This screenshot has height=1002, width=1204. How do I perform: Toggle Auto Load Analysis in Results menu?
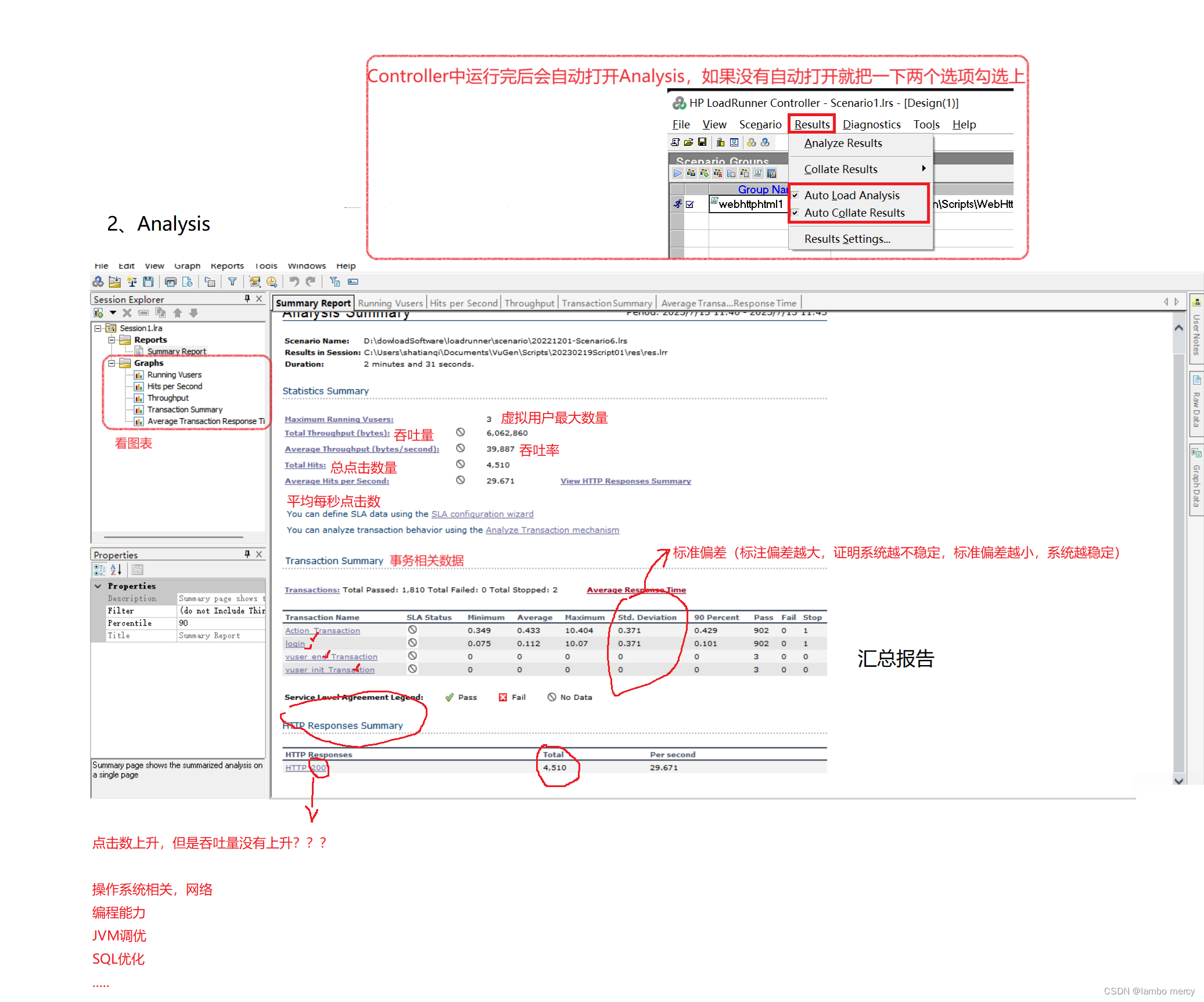coord(852,196)
